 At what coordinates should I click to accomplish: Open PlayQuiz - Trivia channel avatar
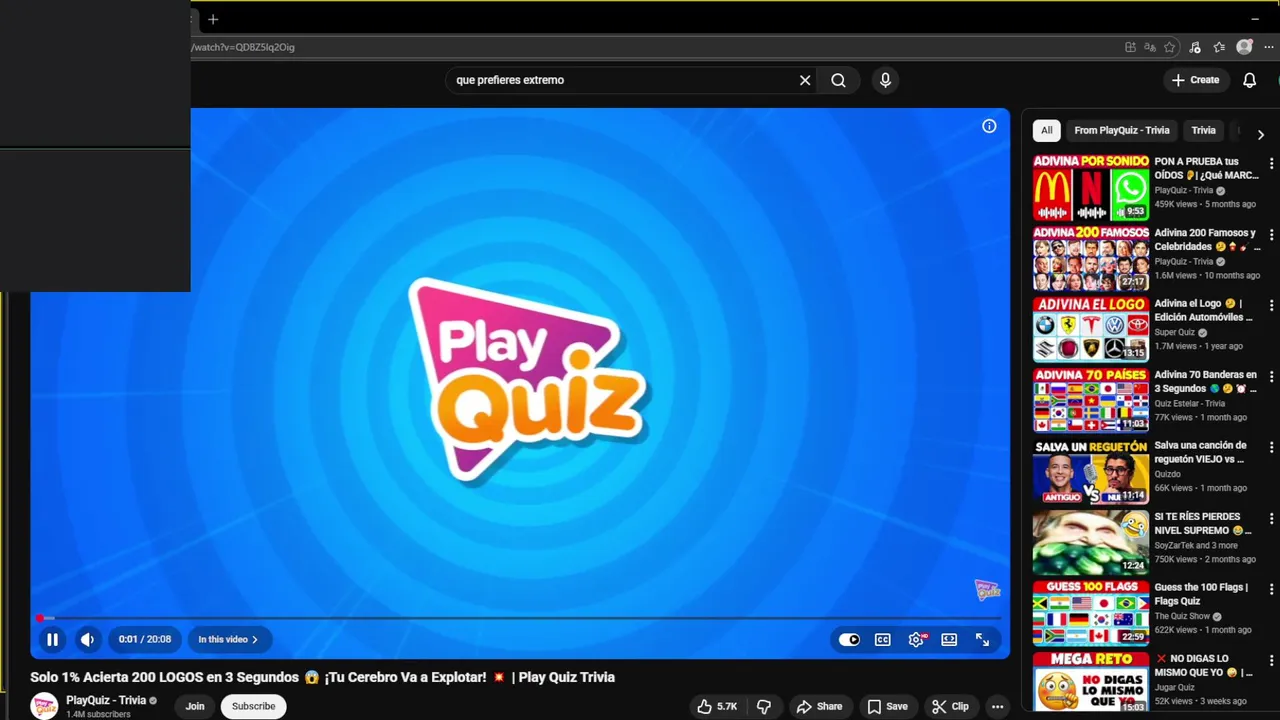44,706
